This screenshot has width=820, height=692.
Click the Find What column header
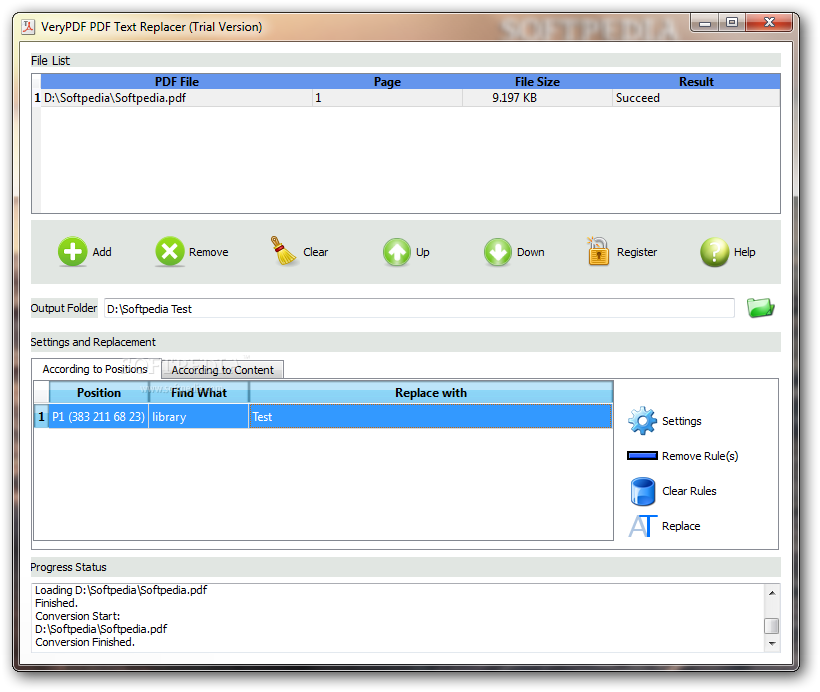[x=199, y=392]
